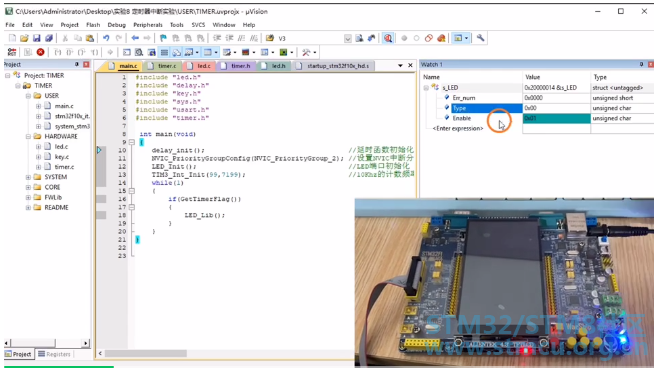Viewport: 657px width, 370px height.
Task: Disable all breakpoints icon
Action: pos(429,38)
